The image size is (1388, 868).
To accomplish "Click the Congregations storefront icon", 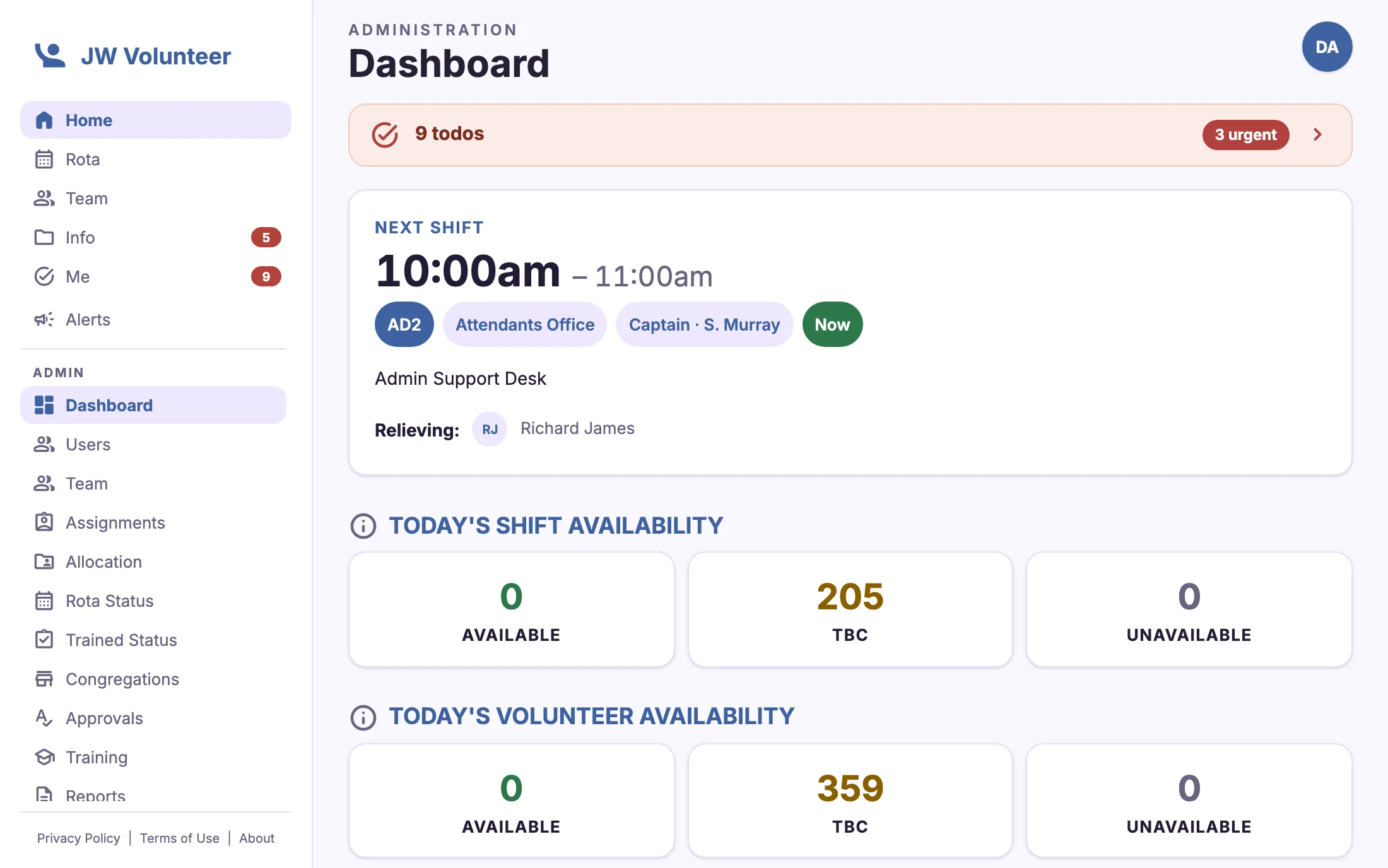I will click(44, 679).
